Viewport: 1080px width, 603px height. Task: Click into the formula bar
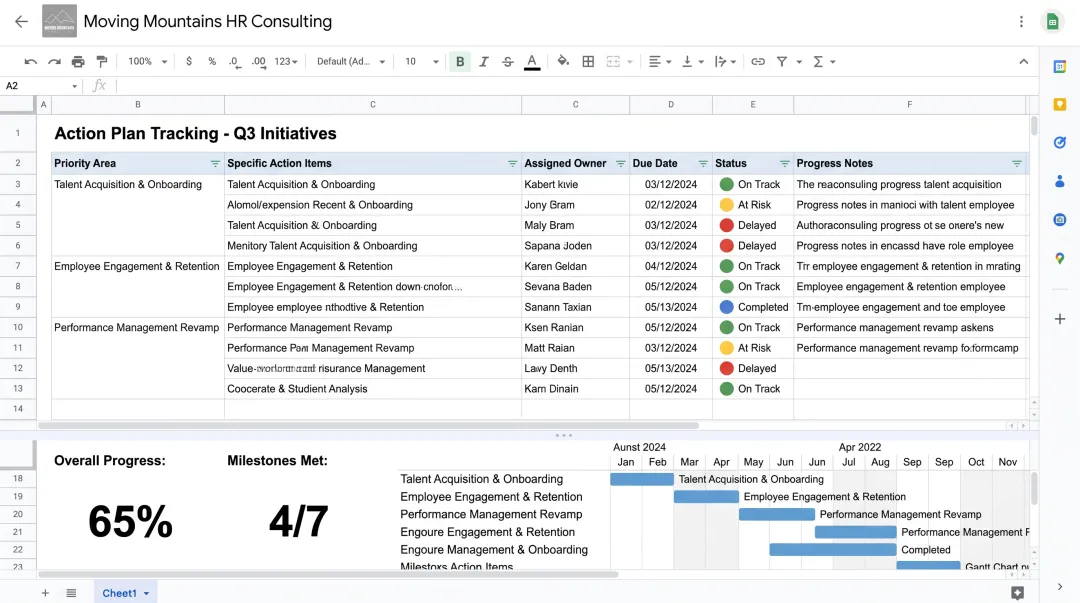coord(575,86)
